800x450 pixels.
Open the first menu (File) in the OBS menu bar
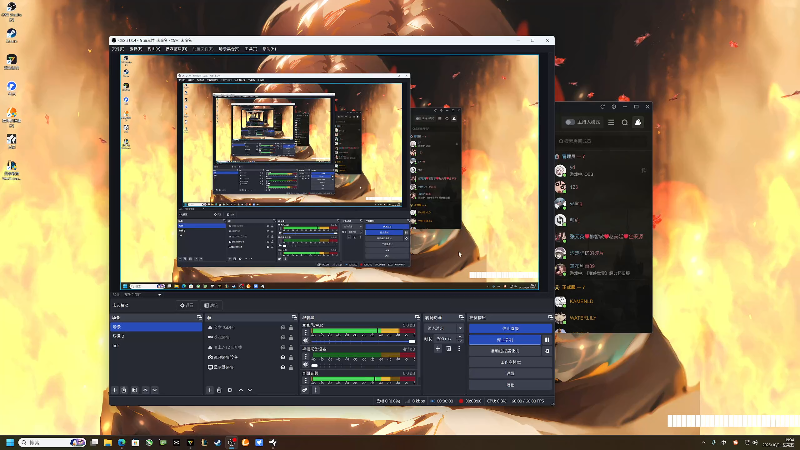tap(118, 49)
